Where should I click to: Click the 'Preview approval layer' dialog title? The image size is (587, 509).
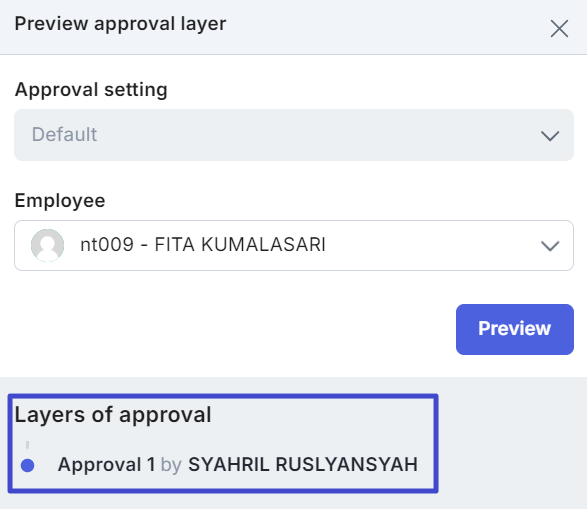[120, 24]
